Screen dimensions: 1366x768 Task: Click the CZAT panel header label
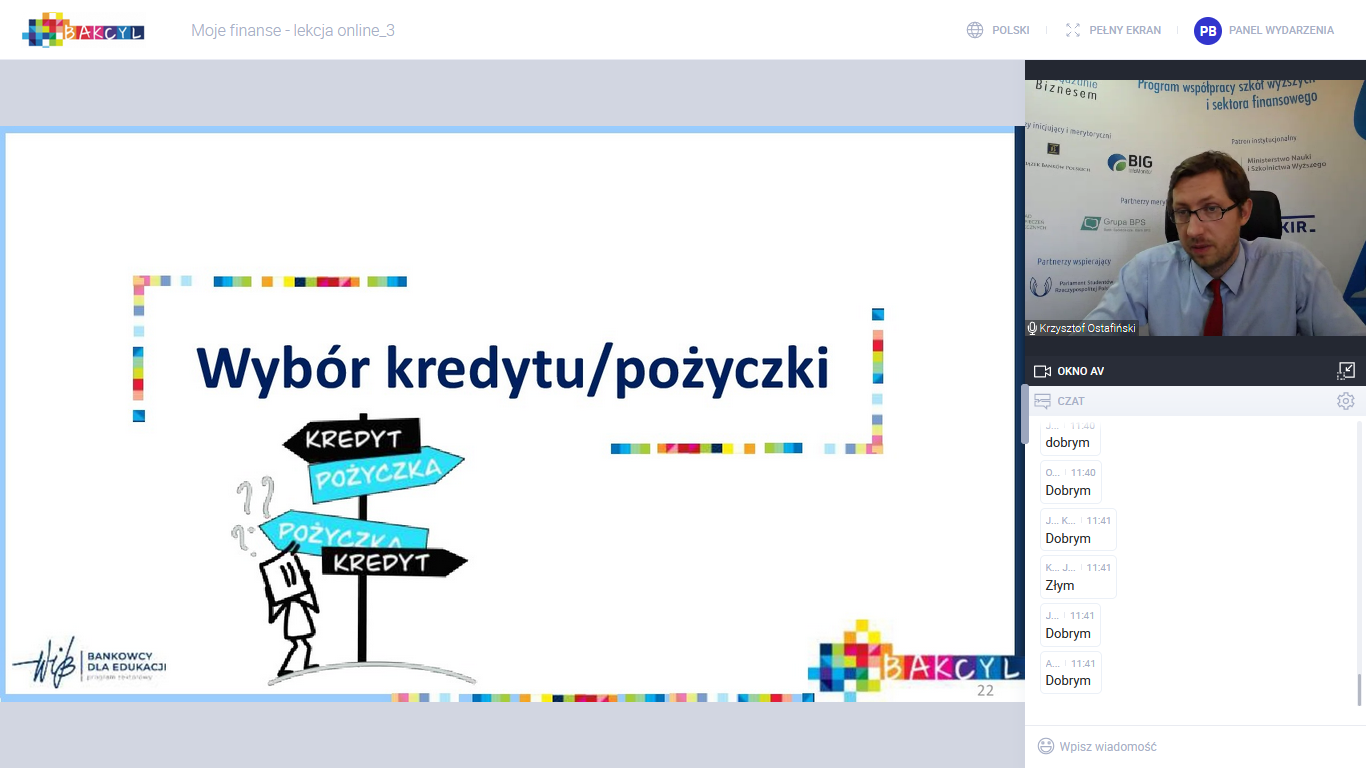(1071, 401)
